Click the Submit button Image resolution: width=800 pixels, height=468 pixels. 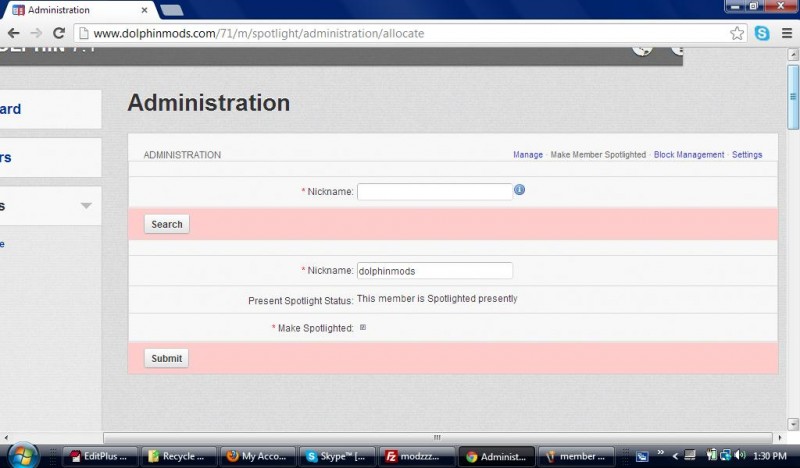pos(166,358)
